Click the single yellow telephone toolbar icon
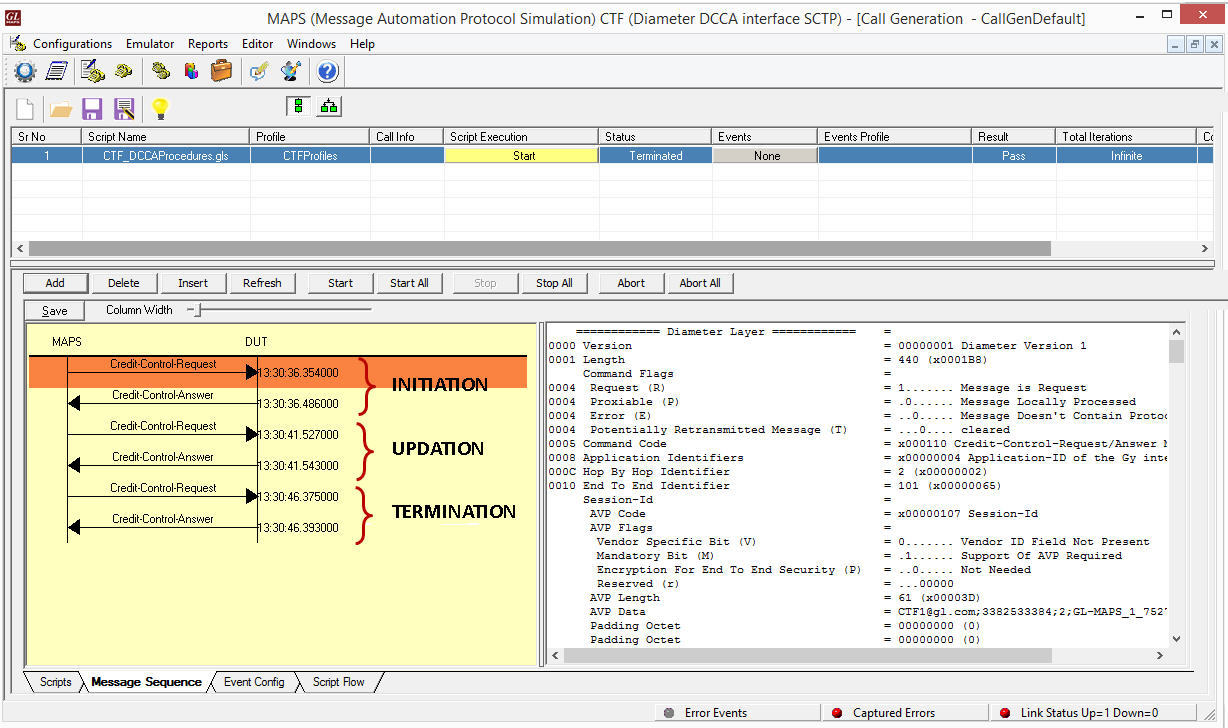Viewport: 1228px width, 728px height. 123,71
